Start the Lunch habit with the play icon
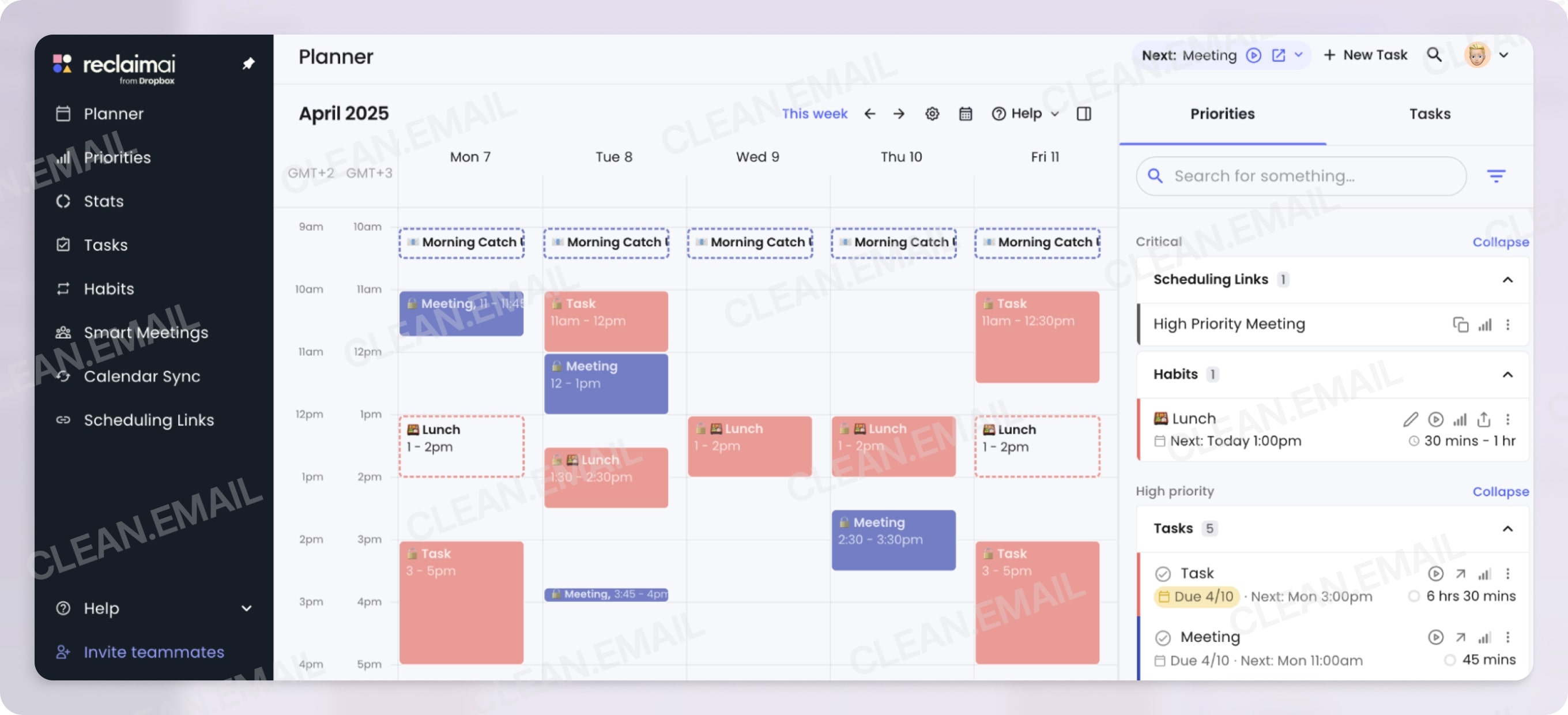Image resolution: width=1568 pixels, height=715 pixels. [1436, 419]
